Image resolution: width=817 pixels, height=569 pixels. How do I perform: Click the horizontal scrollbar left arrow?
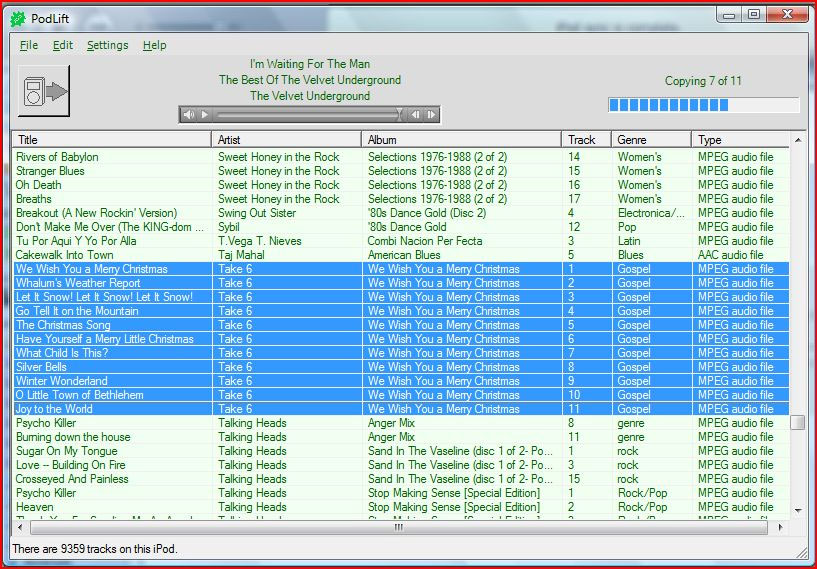(20, 527)
